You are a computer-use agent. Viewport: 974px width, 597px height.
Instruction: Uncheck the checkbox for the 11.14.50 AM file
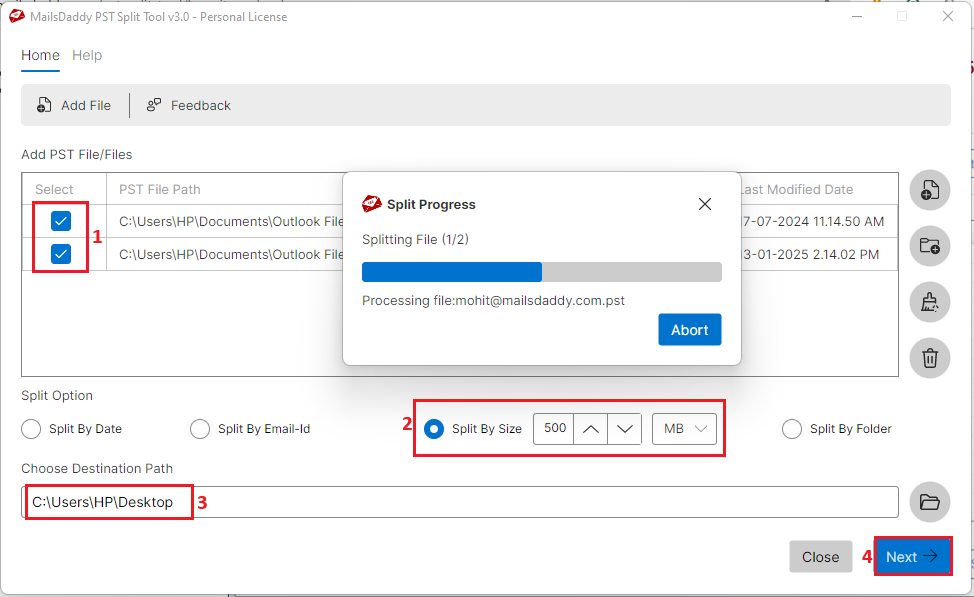(61, 221)
